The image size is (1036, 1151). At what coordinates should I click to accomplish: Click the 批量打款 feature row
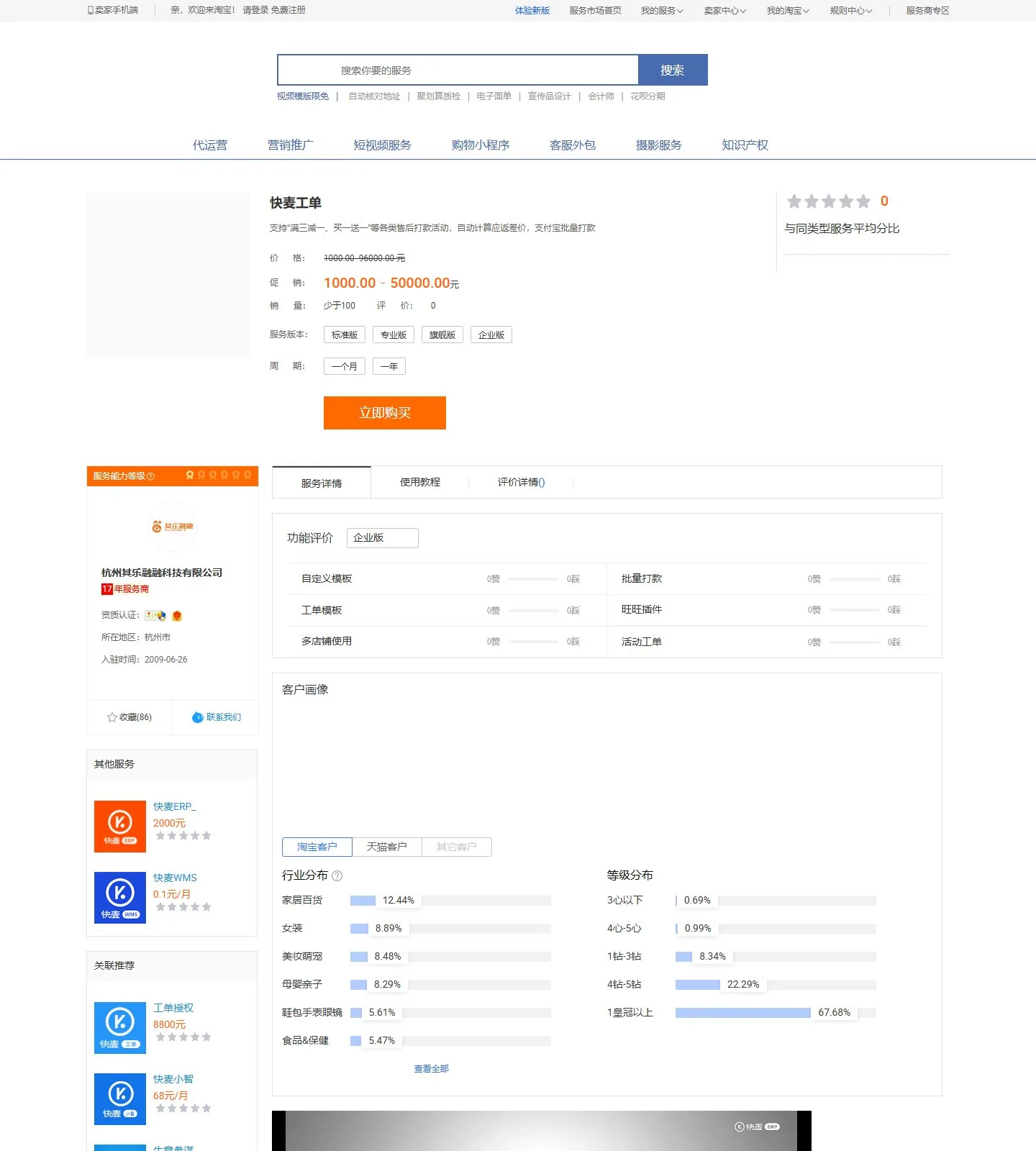(x=767, y=579)
